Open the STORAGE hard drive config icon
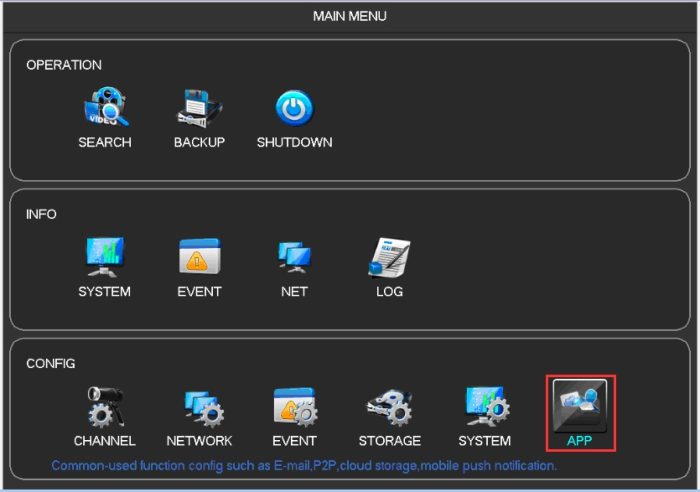Viewport: 700px width, 492px height. (389, 407)
